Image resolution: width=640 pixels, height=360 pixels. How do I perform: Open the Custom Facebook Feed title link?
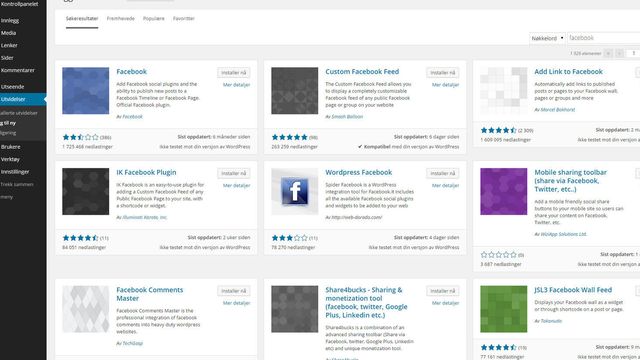tap(362, 71)
